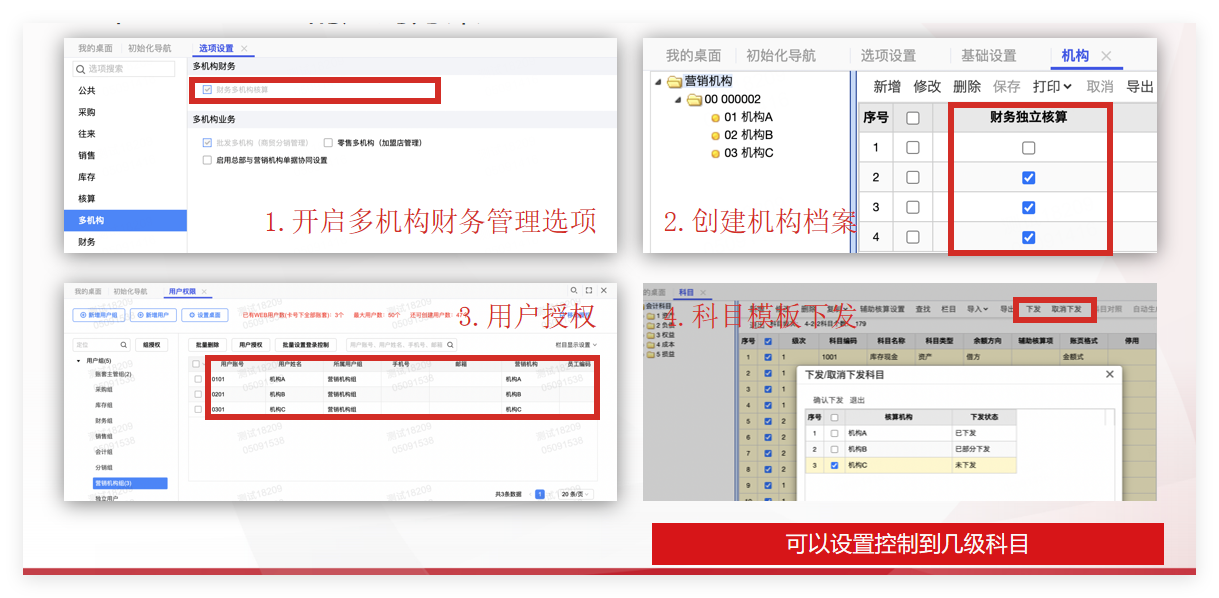1219x598 pixels.
Task: Click the 导出 export icon
Action: [1140, 87]
